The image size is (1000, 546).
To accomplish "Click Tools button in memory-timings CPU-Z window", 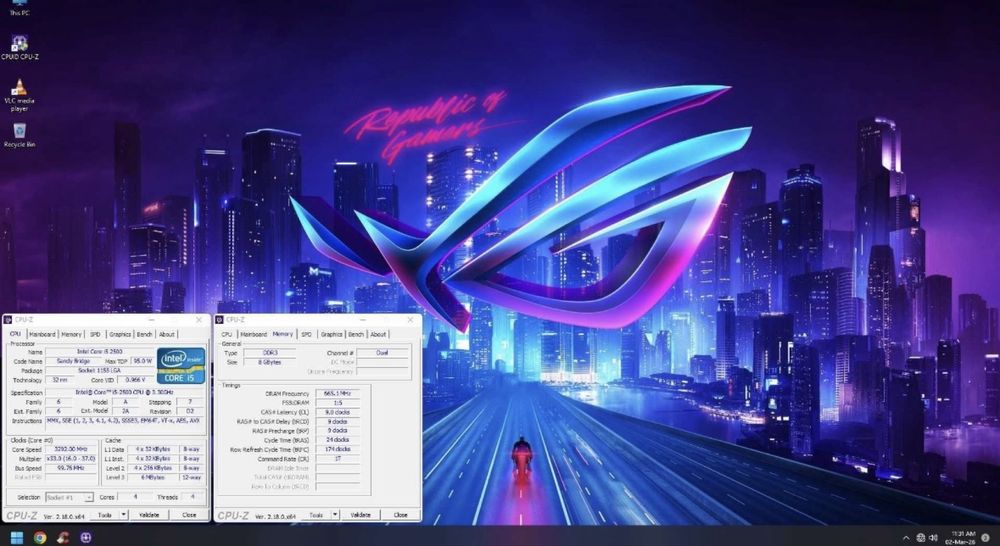I will point(316,515).
